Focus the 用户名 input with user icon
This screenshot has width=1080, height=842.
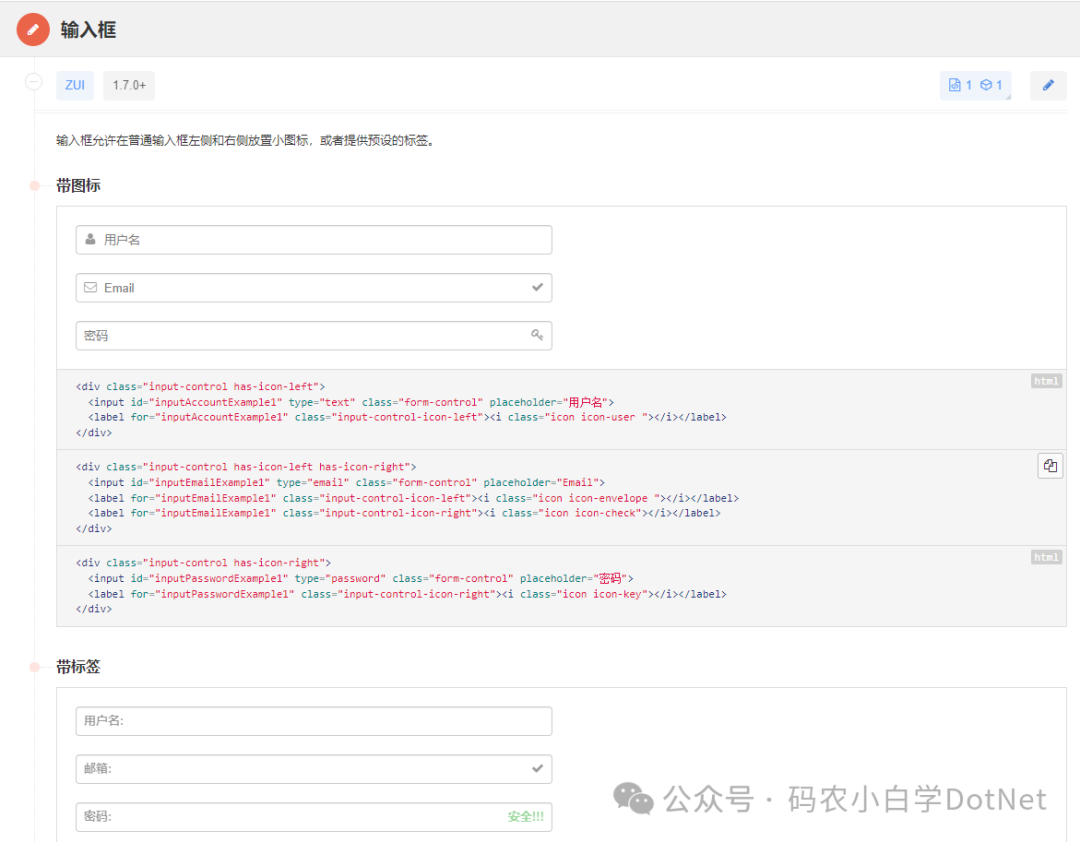click(320, 240)
